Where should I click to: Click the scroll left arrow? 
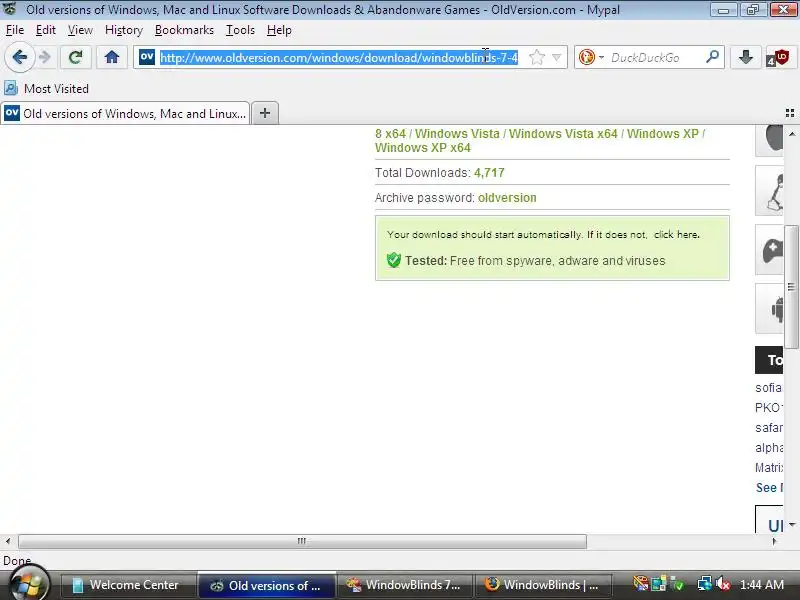pos(8,541)
